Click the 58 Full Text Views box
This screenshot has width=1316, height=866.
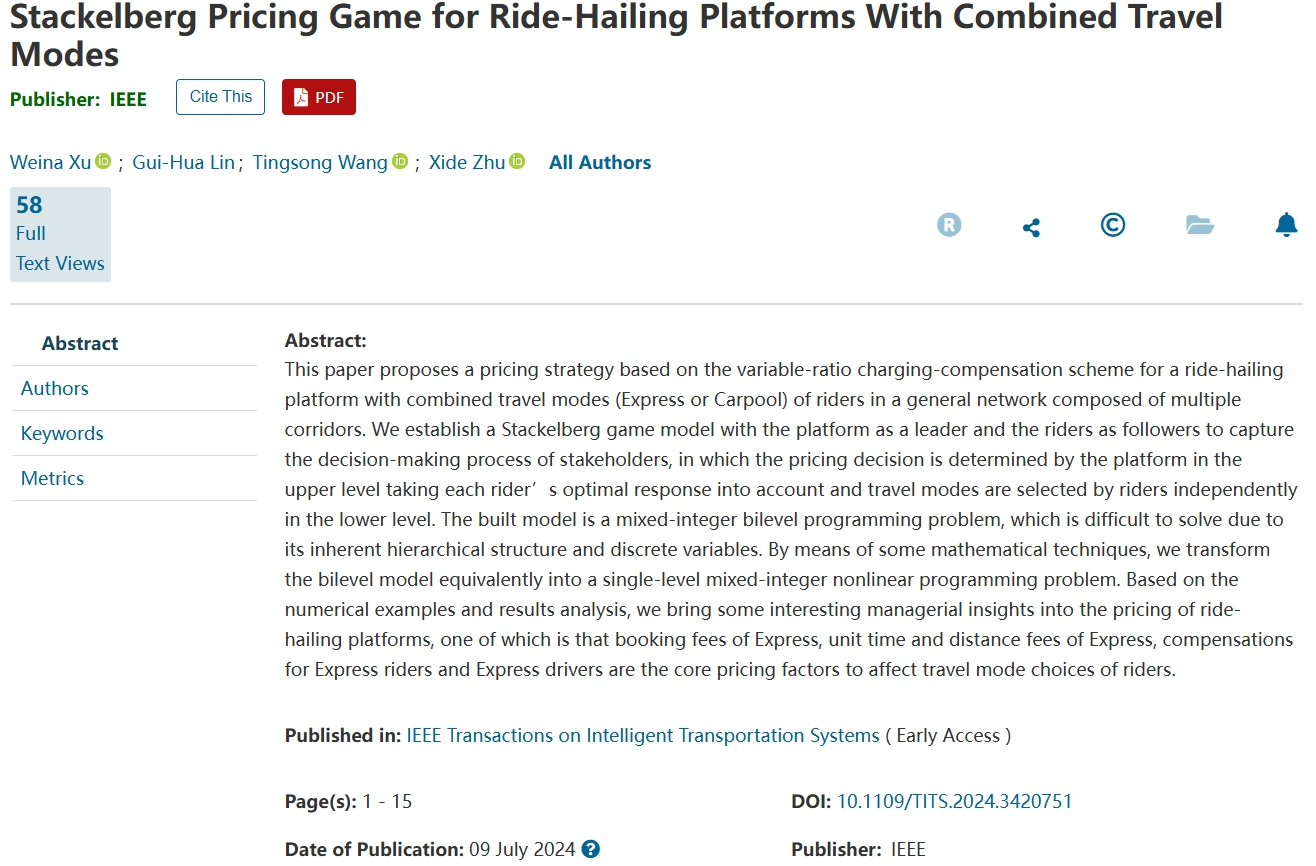click(60, 234)
